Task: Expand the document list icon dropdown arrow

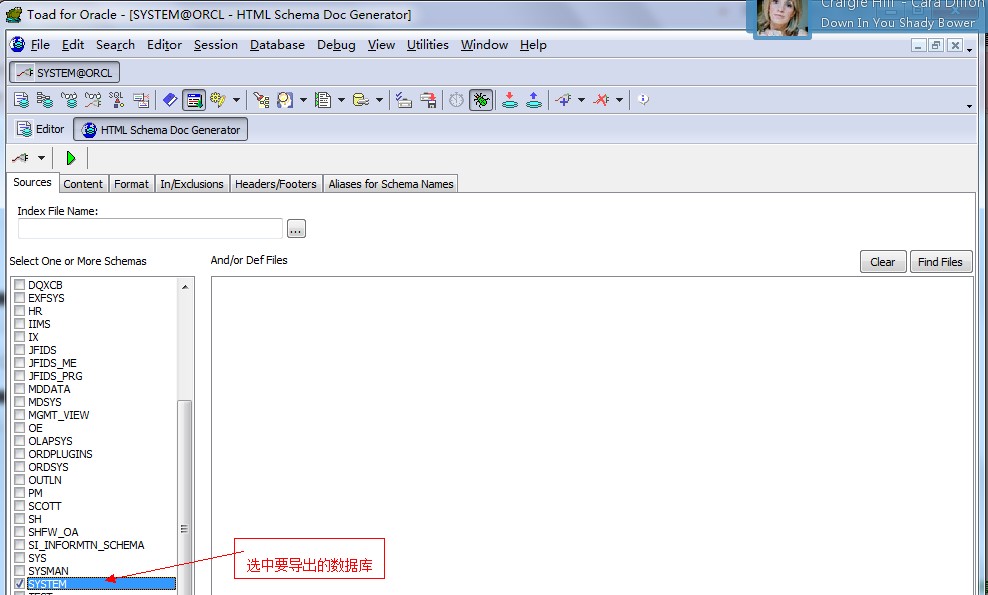Action: [341, 100]
